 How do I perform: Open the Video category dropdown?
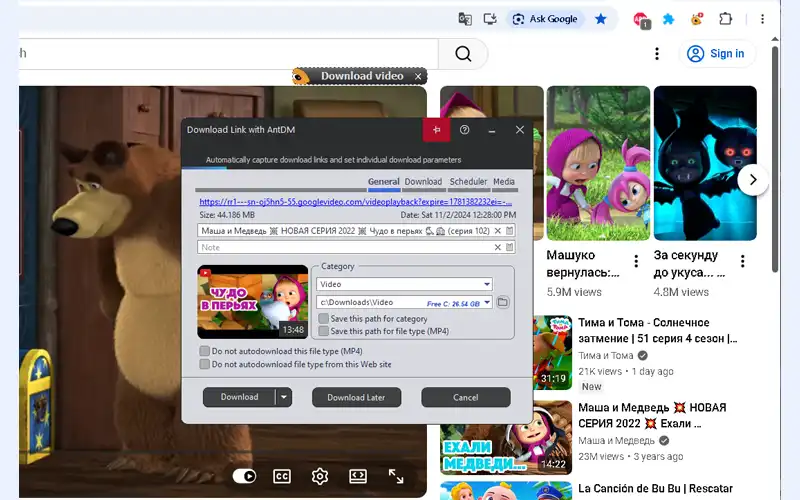[404, 284]
